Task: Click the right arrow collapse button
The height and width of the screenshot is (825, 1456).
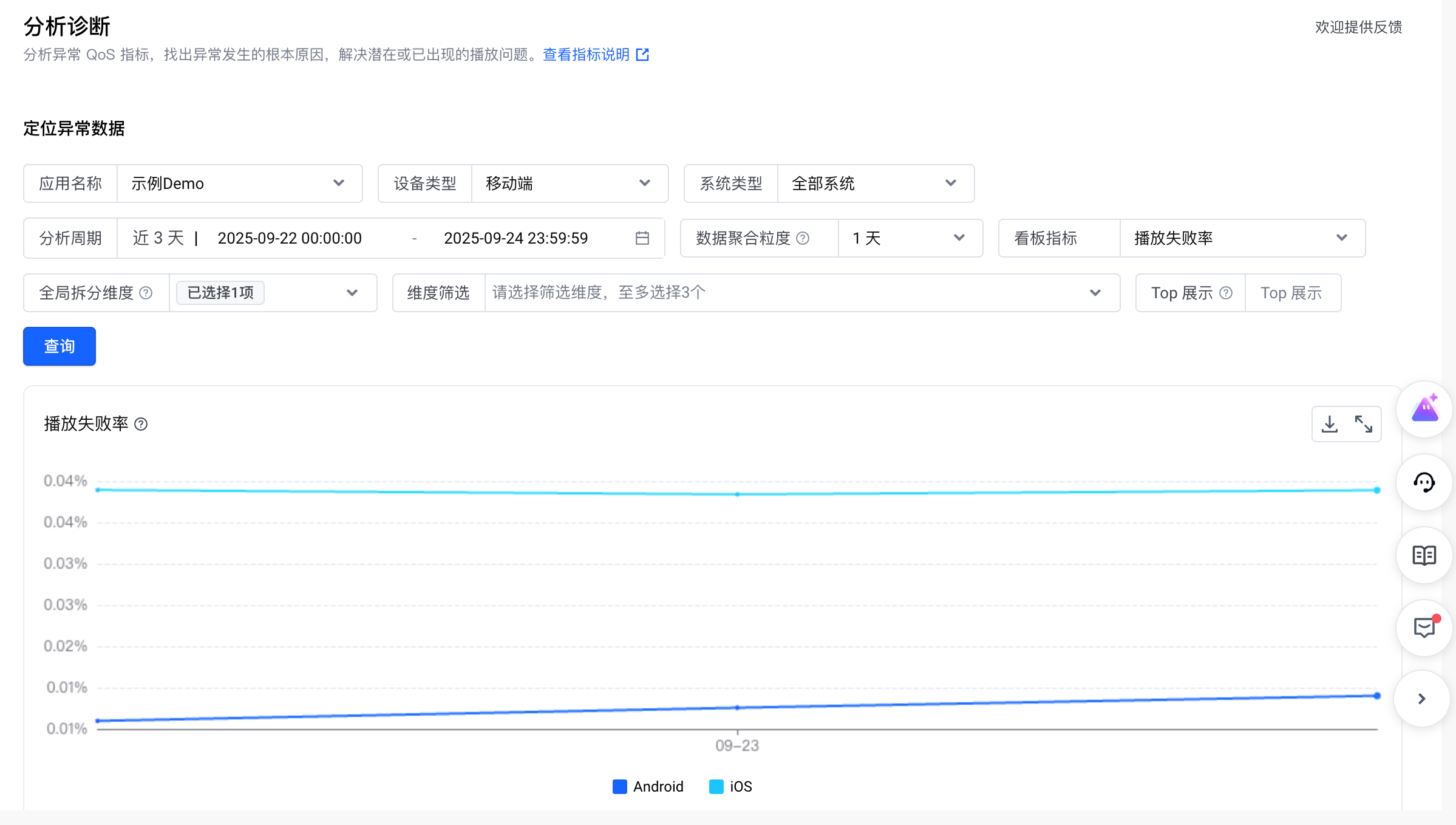Action: [1422, 699]
